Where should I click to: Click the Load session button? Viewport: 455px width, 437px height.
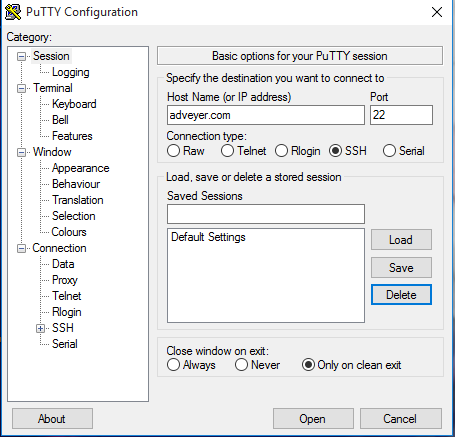tap(401, 239)
